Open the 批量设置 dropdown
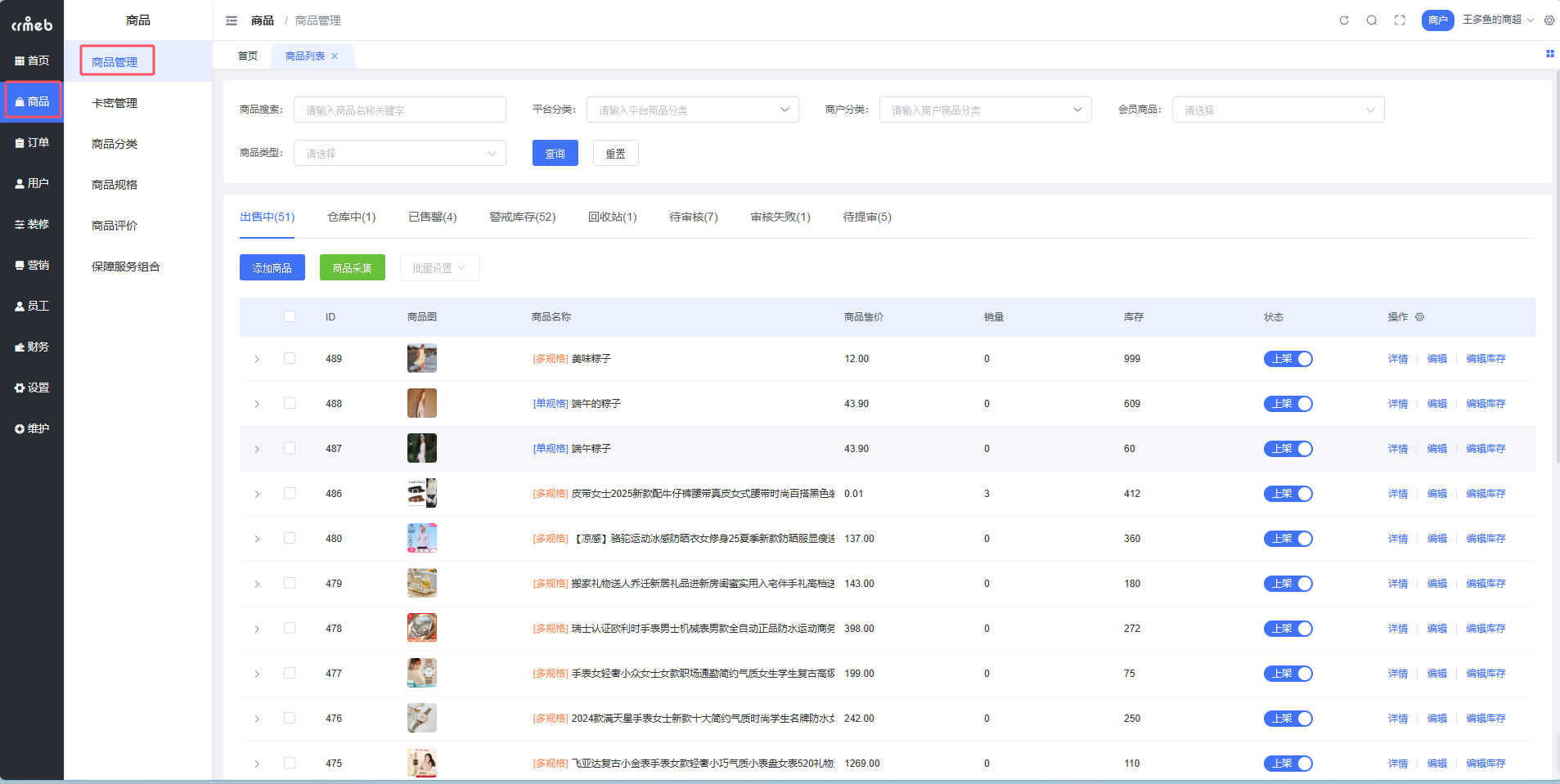The image size is (1560, 784). click(439, 268)
